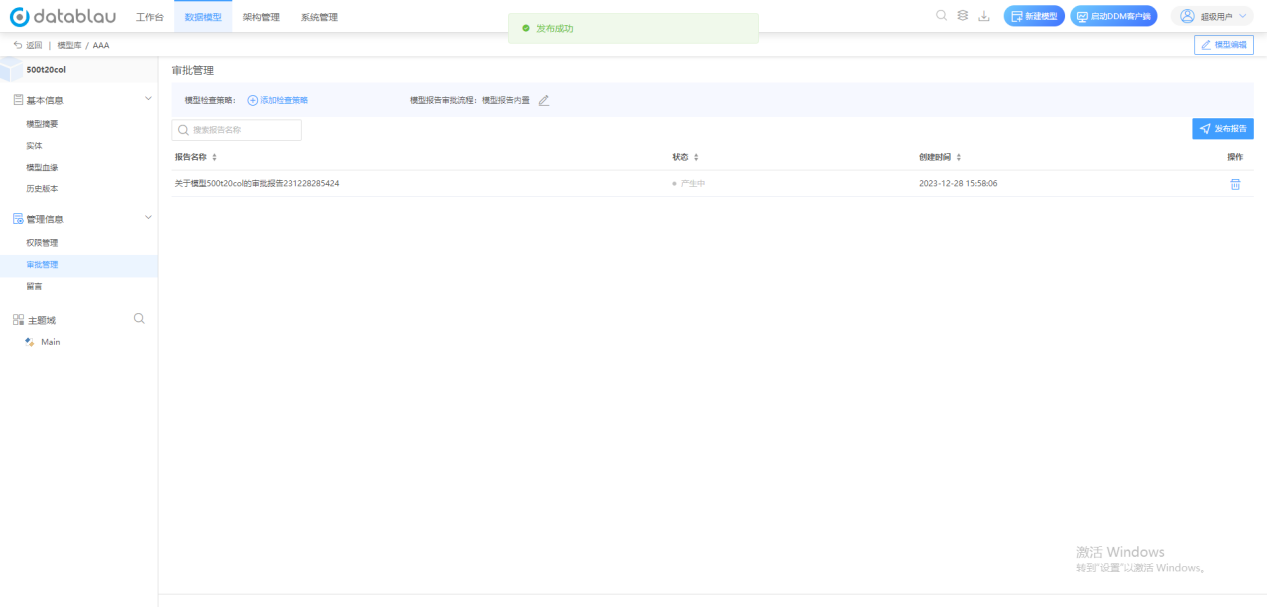Collapse the 基本信息 section
1267x607 pixels.
coord(149,98)
